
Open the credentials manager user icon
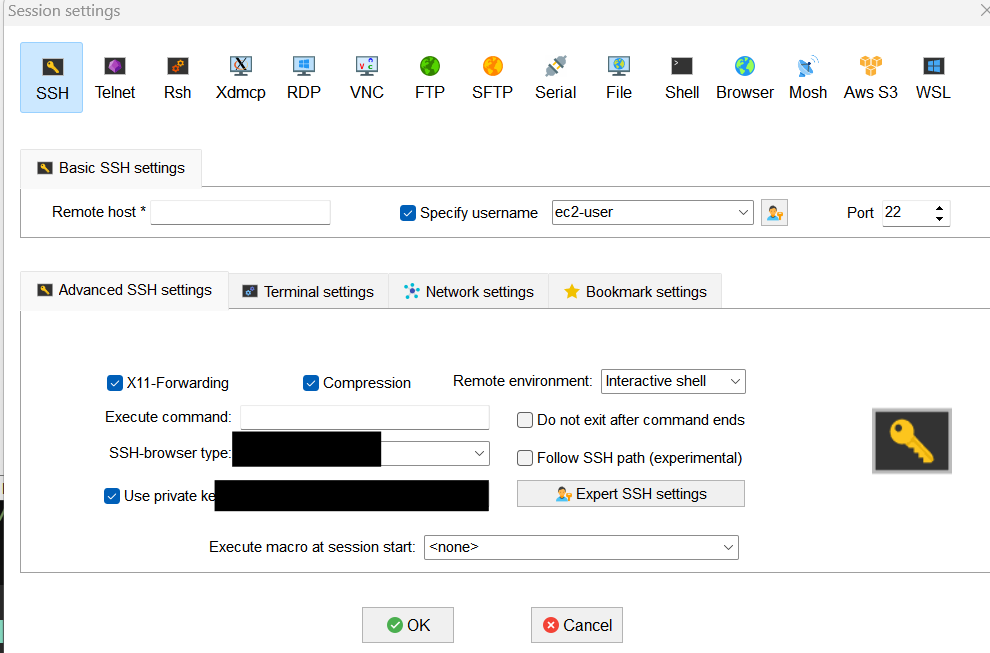click(x=774, y=213)
